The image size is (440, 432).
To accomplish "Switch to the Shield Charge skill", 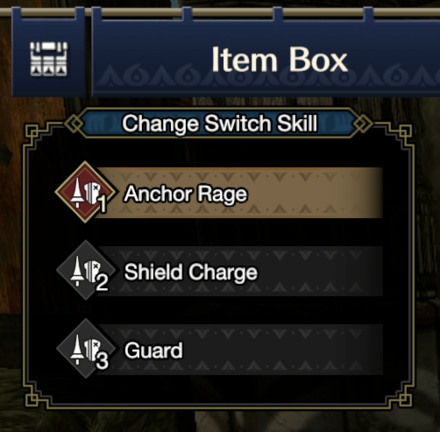I will pos(191,272).
